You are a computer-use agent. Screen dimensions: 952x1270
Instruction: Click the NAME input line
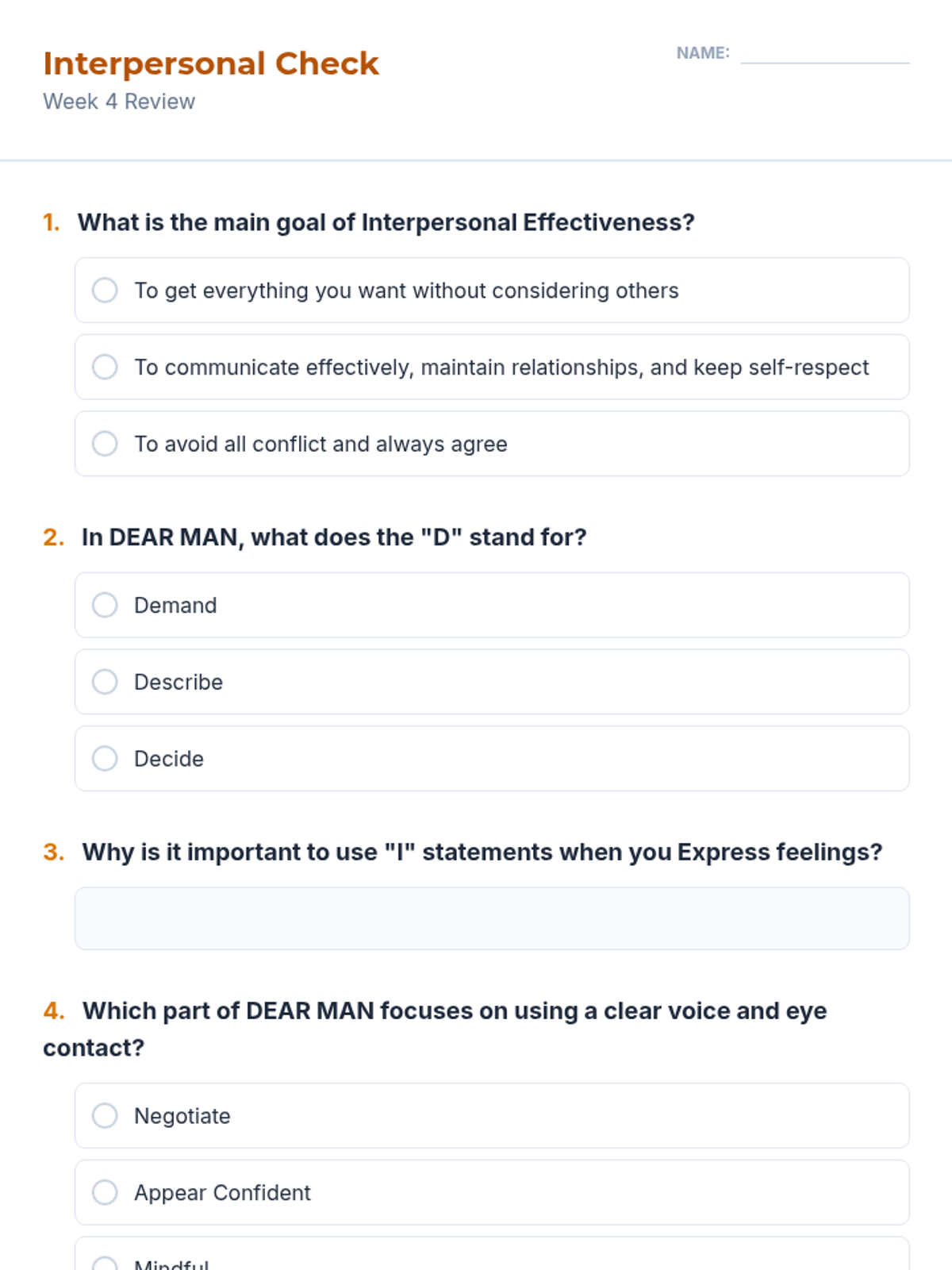pos(825,54)
